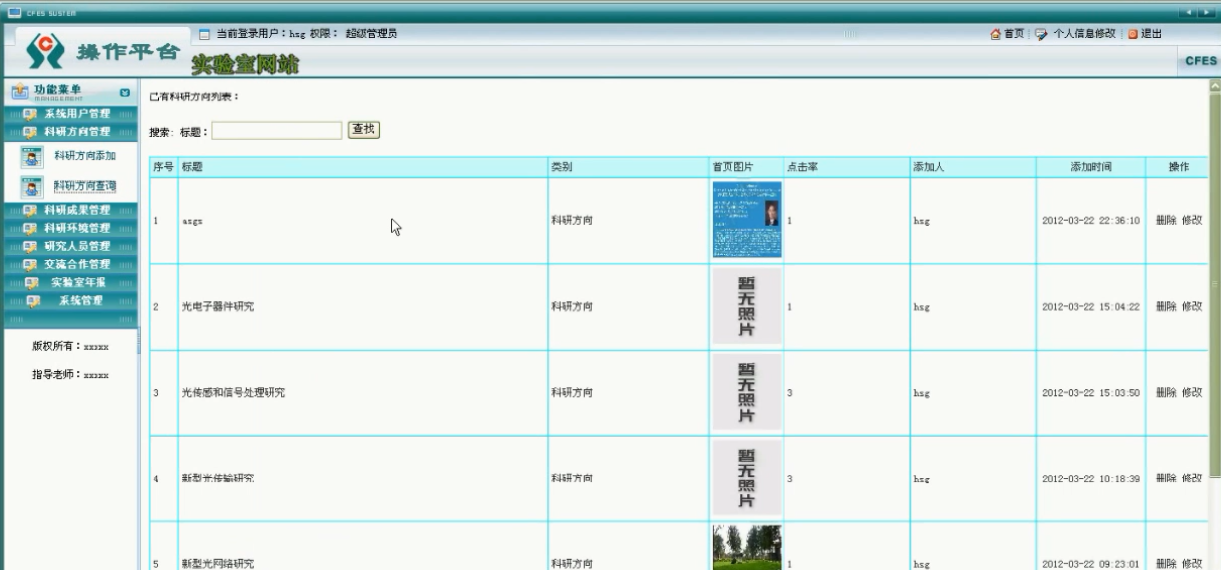This screenshot has width=1221, height=570.
Task: Click the icon beside 科研成果管理 menu
Action: click(x=29, y=210)
